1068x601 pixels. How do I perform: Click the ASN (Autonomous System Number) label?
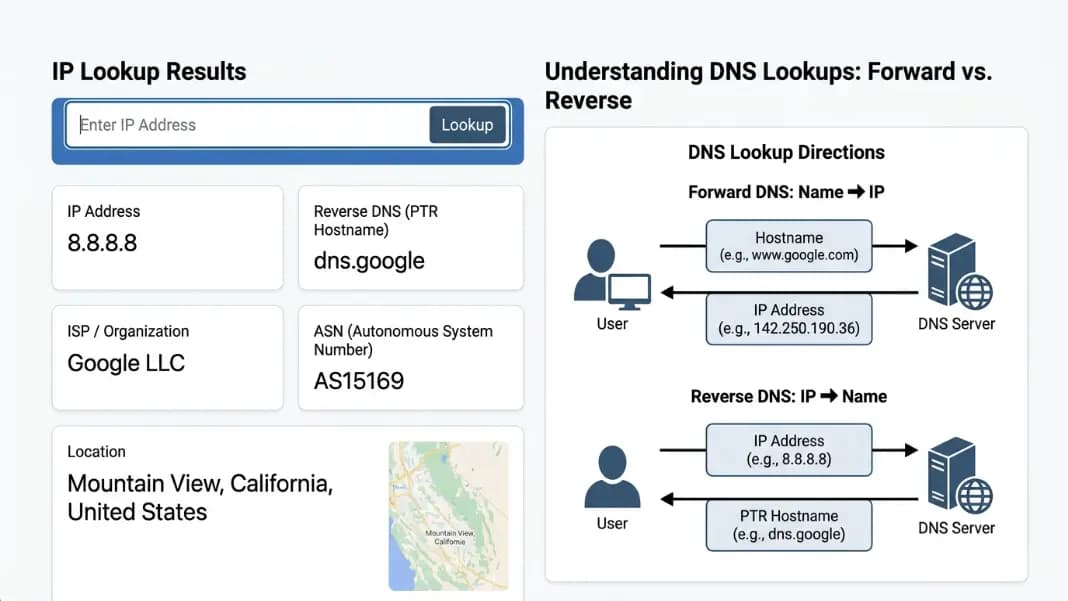tap(403, 340)
